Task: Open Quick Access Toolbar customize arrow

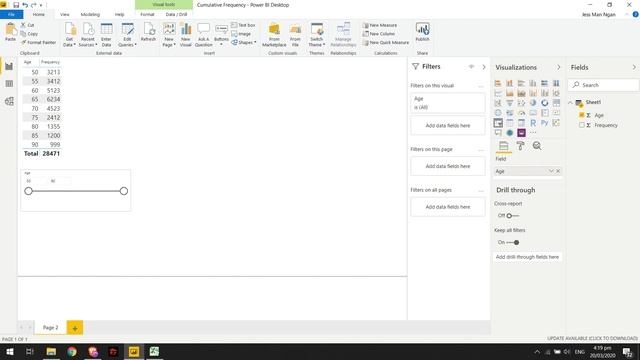Action: (x=41, y=5)
